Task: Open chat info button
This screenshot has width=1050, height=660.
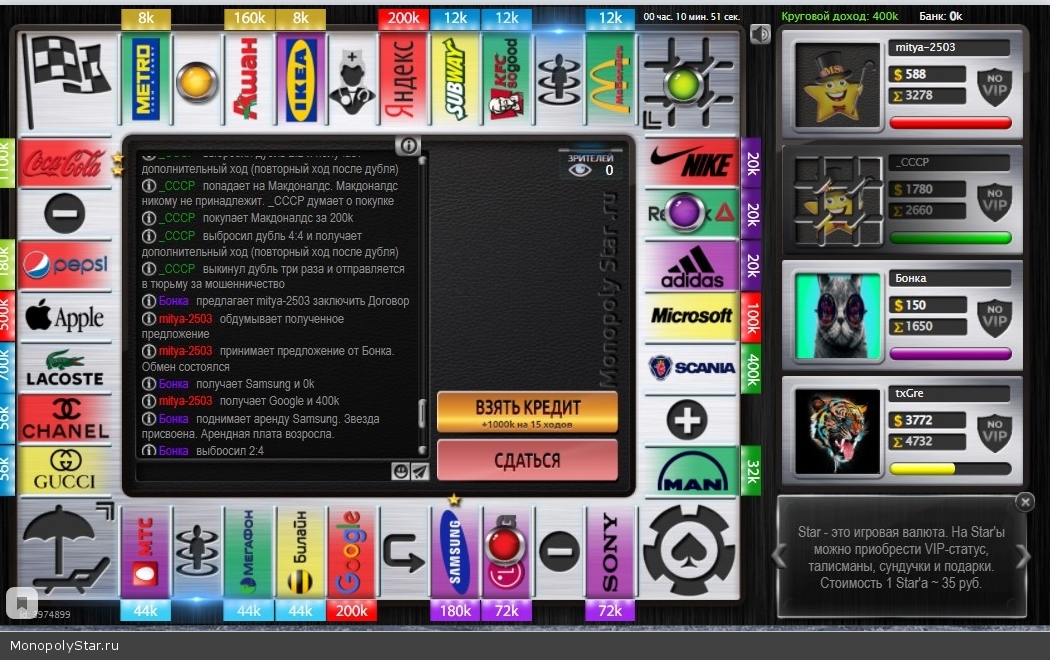Action: [408, 145]
